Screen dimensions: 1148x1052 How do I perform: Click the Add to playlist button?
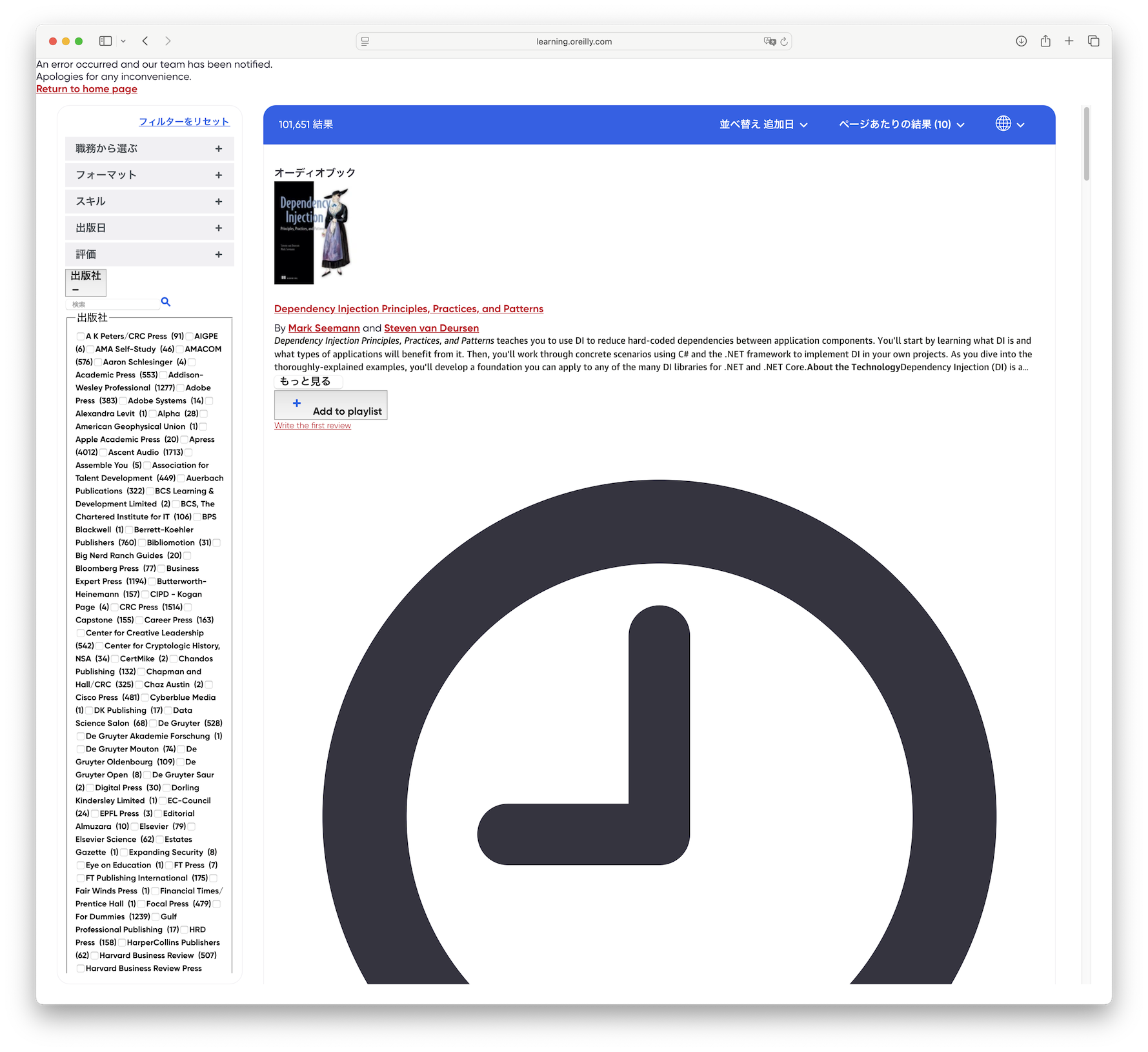[331, 405]
